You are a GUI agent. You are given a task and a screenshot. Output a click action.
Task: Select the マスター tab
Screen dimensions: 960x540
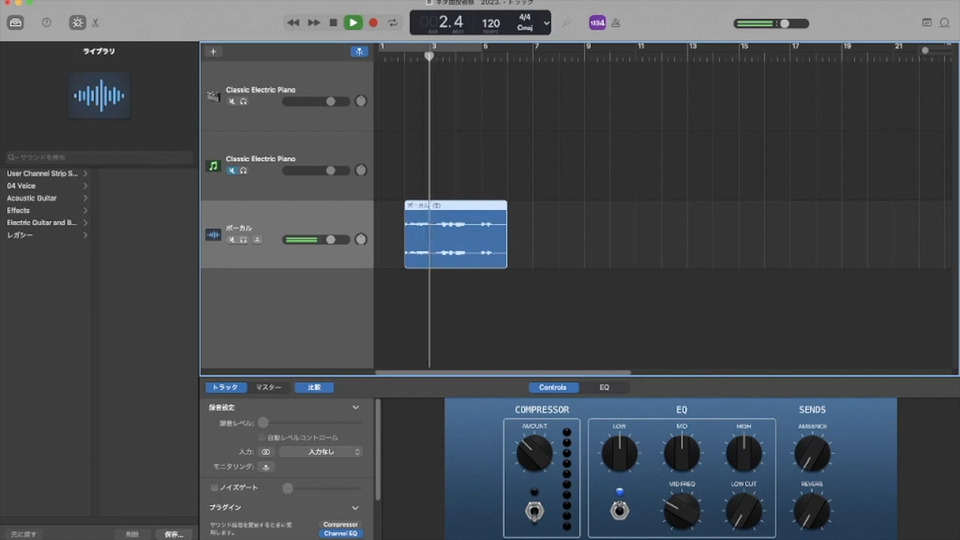268,387
